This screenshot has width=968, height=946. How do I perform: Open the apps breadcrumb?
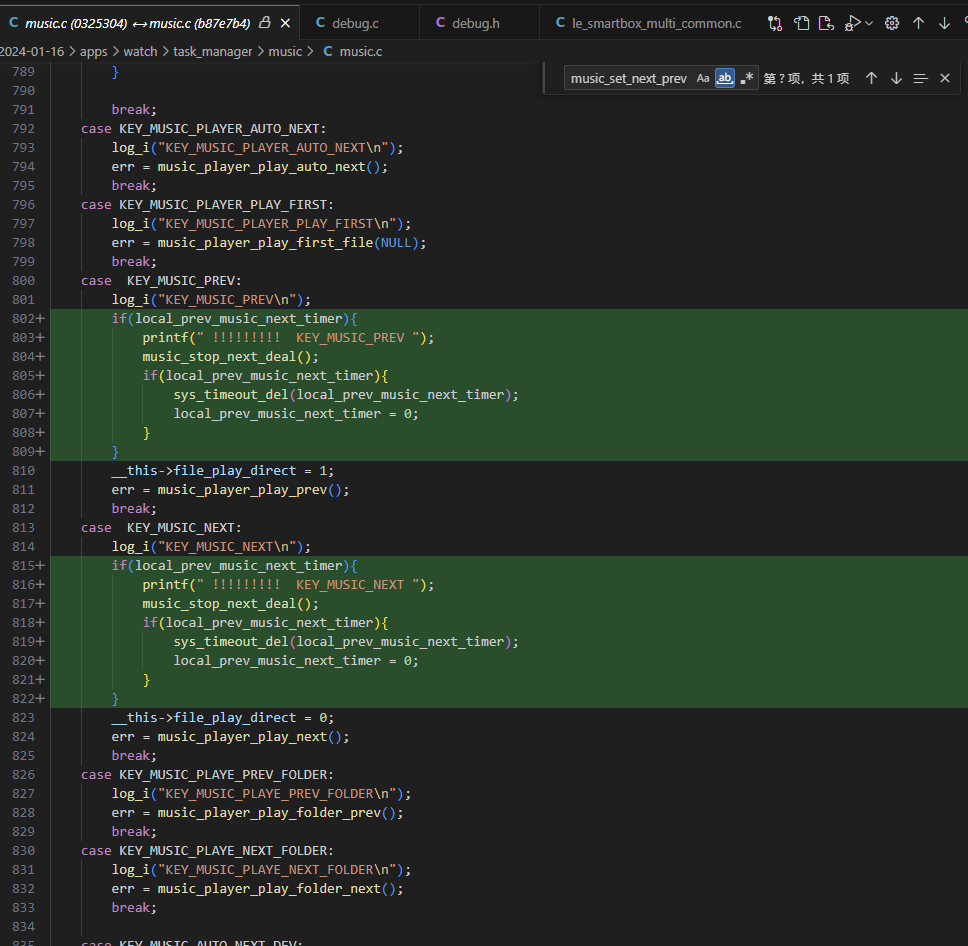point(93,52)
